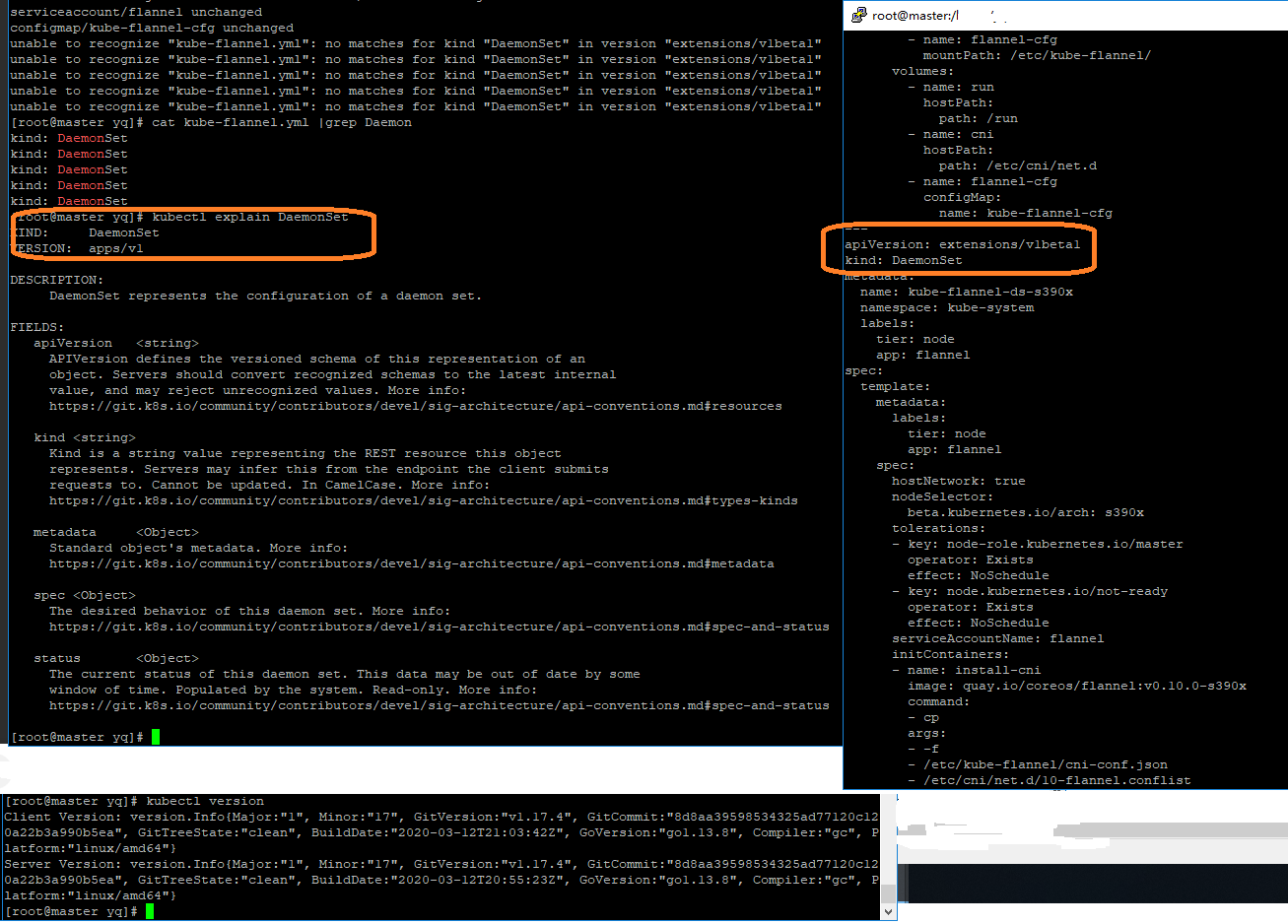Click the api-conventions.md#metadata URL
Screen dimensions: 1288x924
coord(412,563)
